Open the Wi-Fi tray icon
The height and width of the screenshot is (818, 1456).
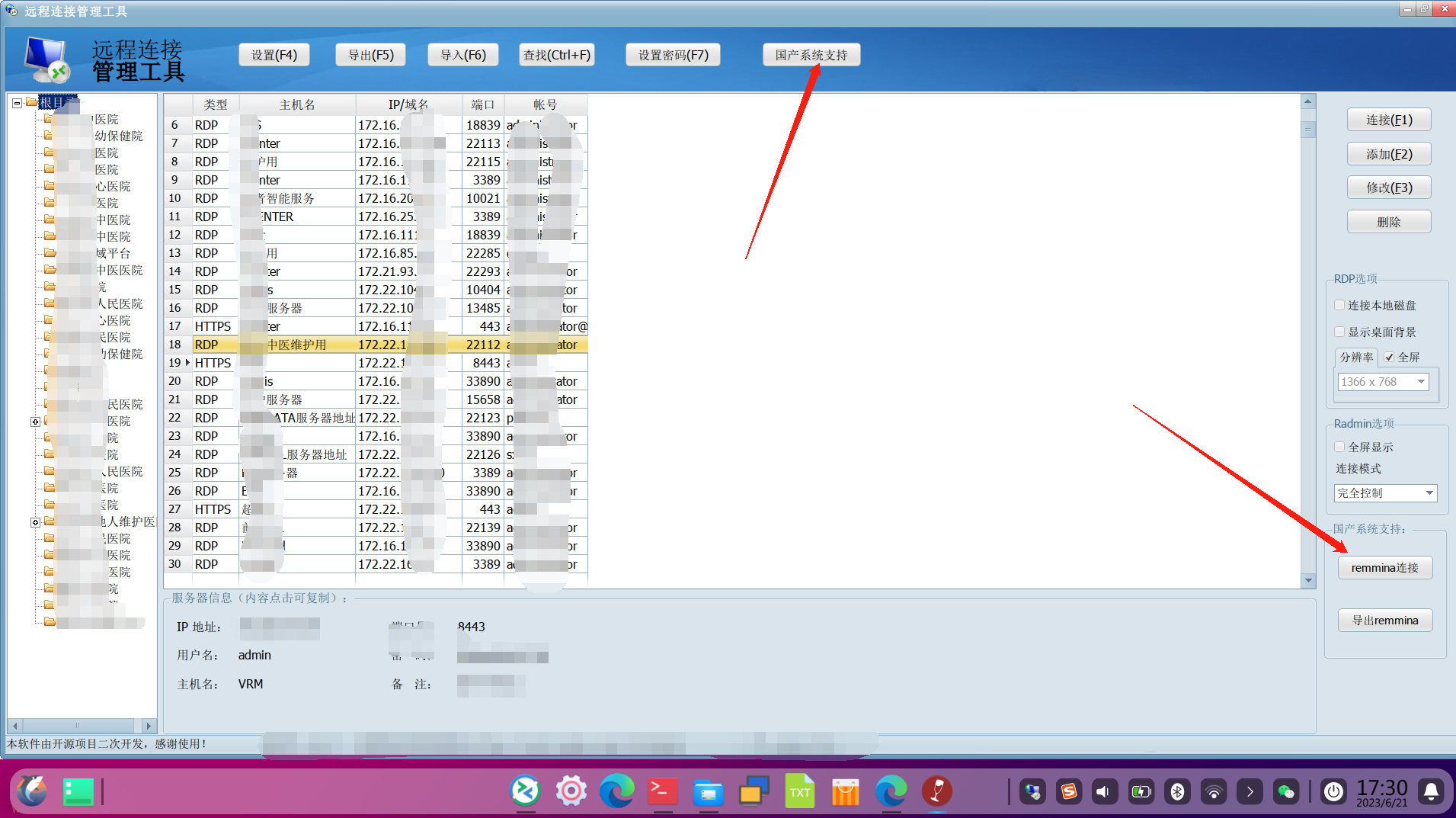pyautogui.click(x=1213, y=792)
